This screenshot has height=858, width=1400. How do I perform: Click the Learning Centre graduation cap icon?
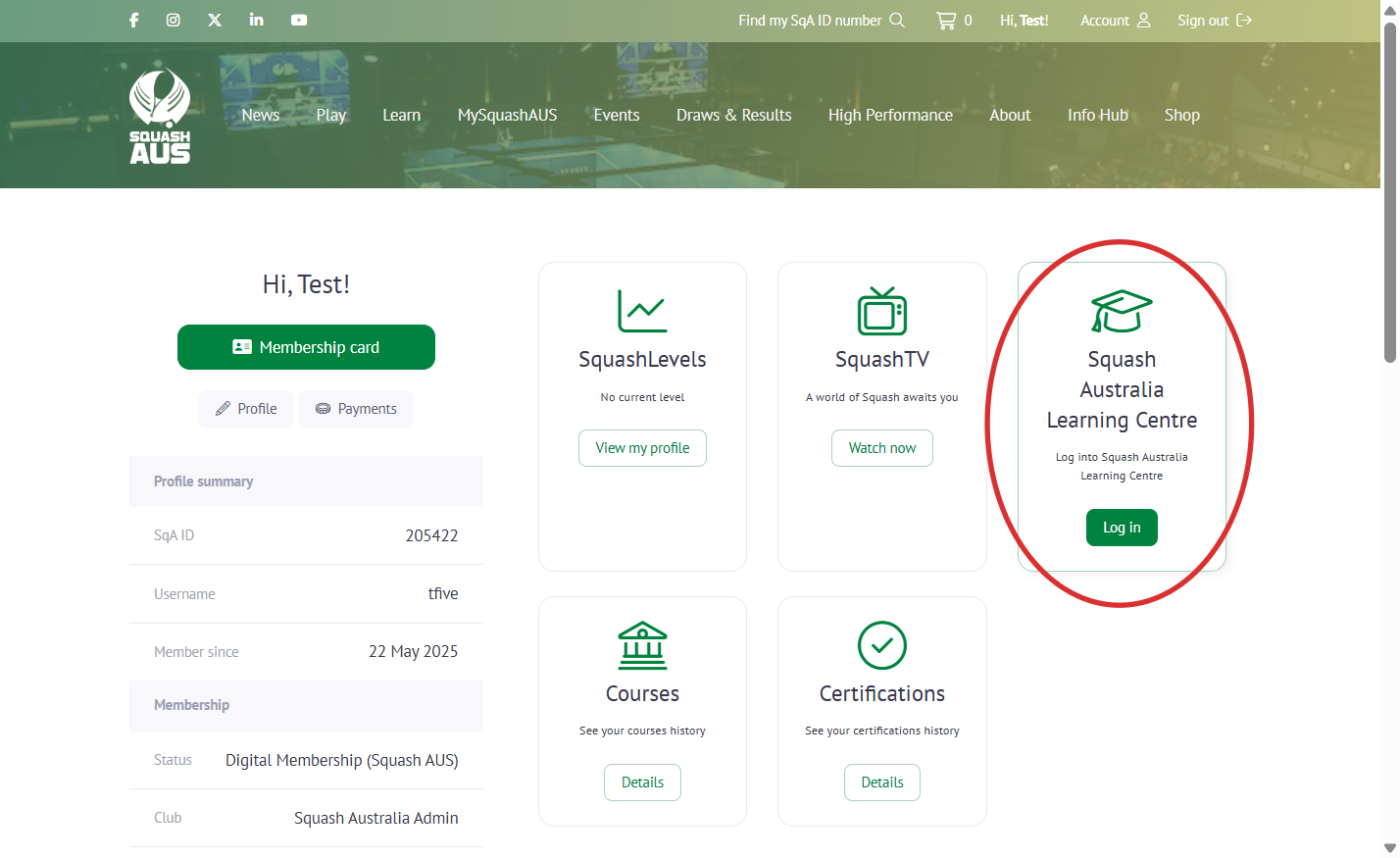pyautogui.click(x=1122, y=311)
